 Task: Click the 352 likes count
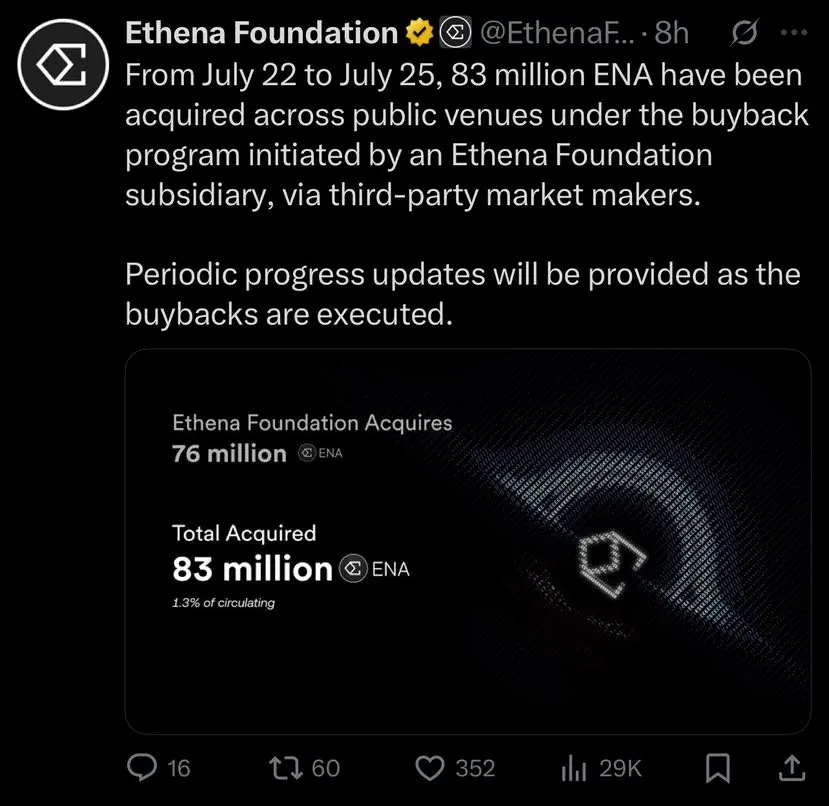[x=475, y=768]
